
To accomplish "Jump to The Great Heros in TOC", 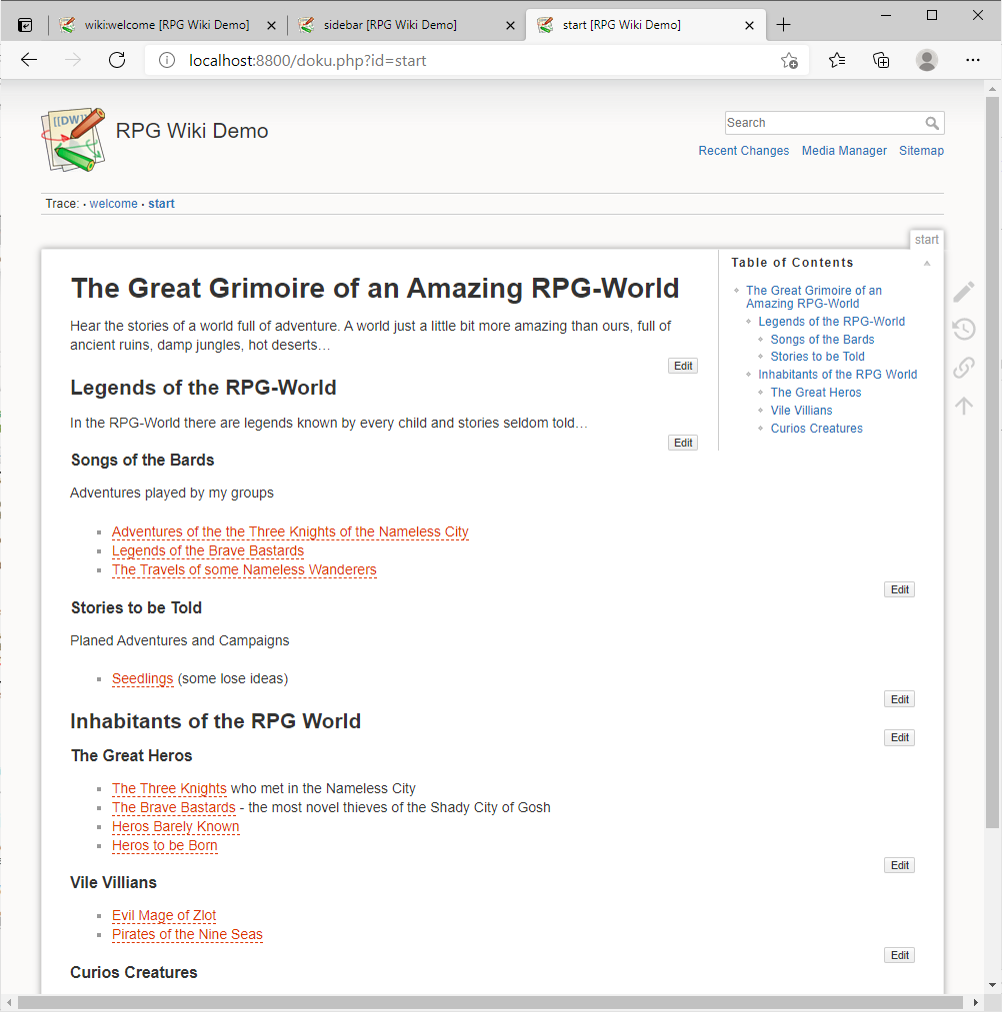I will pos(816,392).
